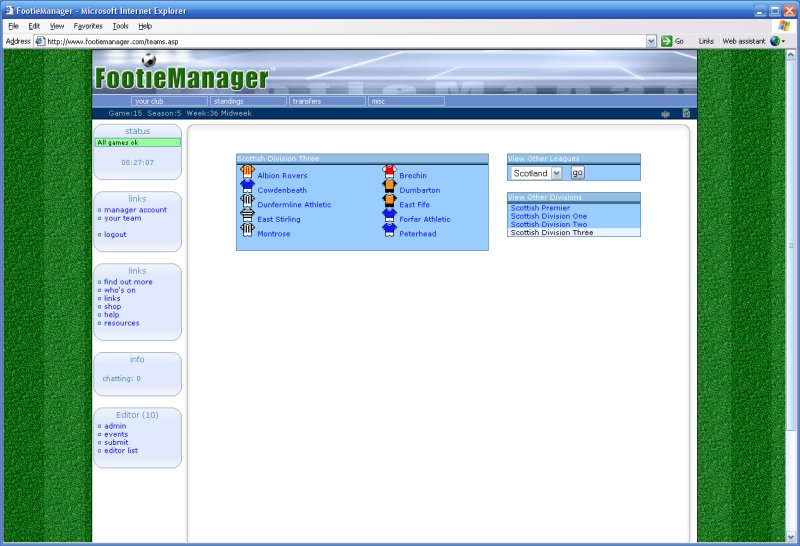Image resolution: width=800 pixels, height=546 pixels.
Task: Click the green Go arrow icon
Action: [666, 41]
